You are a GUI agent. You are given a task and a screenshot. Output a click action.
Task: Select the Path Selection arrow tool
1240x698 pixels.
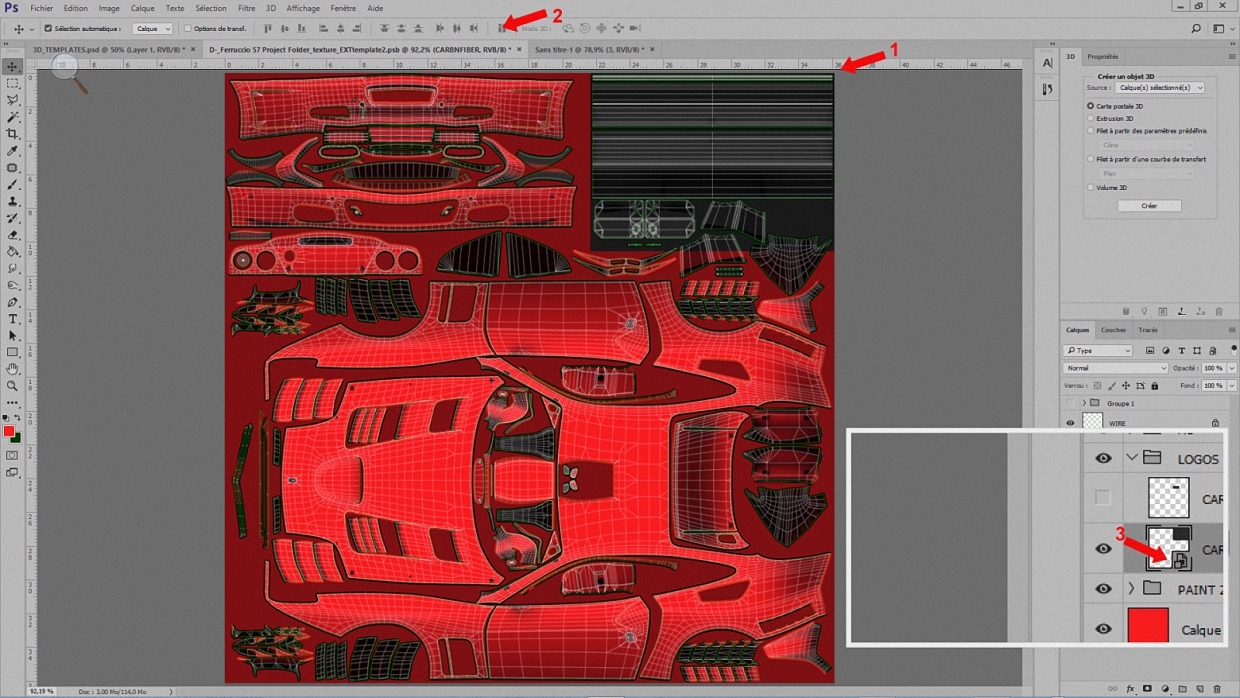click(12, 336)
